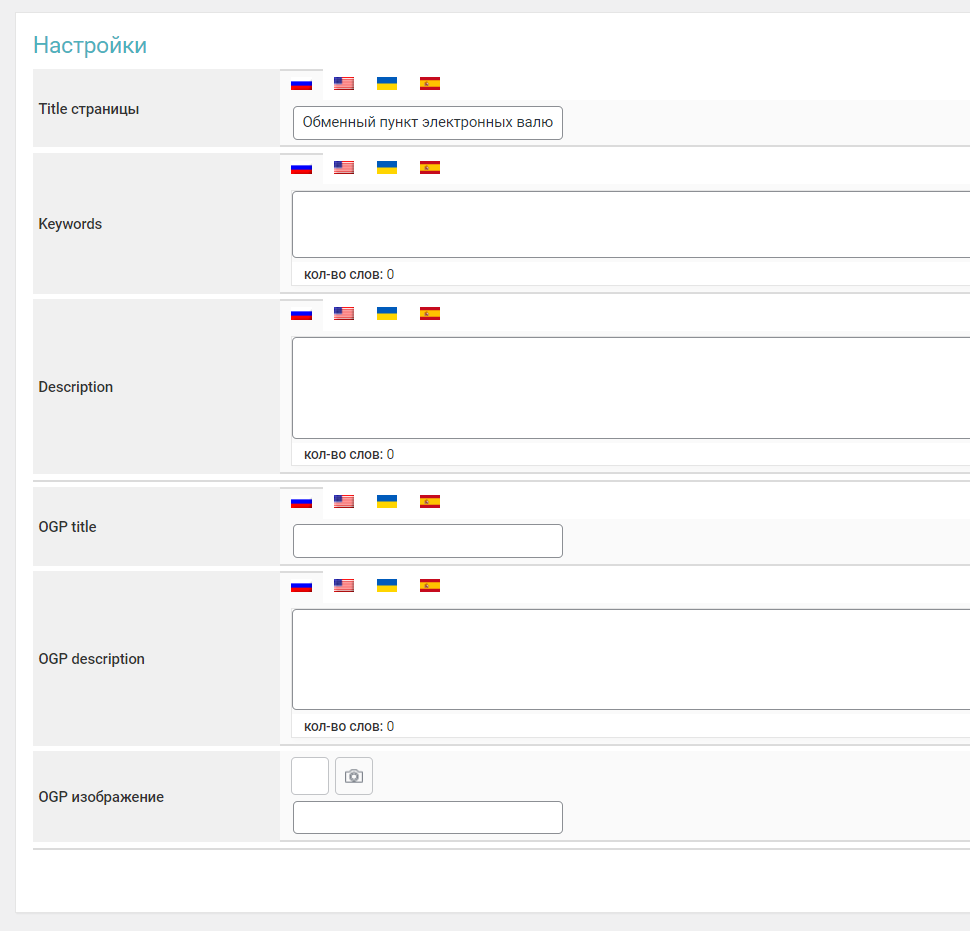
Task: Switch Title страницы to US English flag
Action: click(x=344, y=84)
